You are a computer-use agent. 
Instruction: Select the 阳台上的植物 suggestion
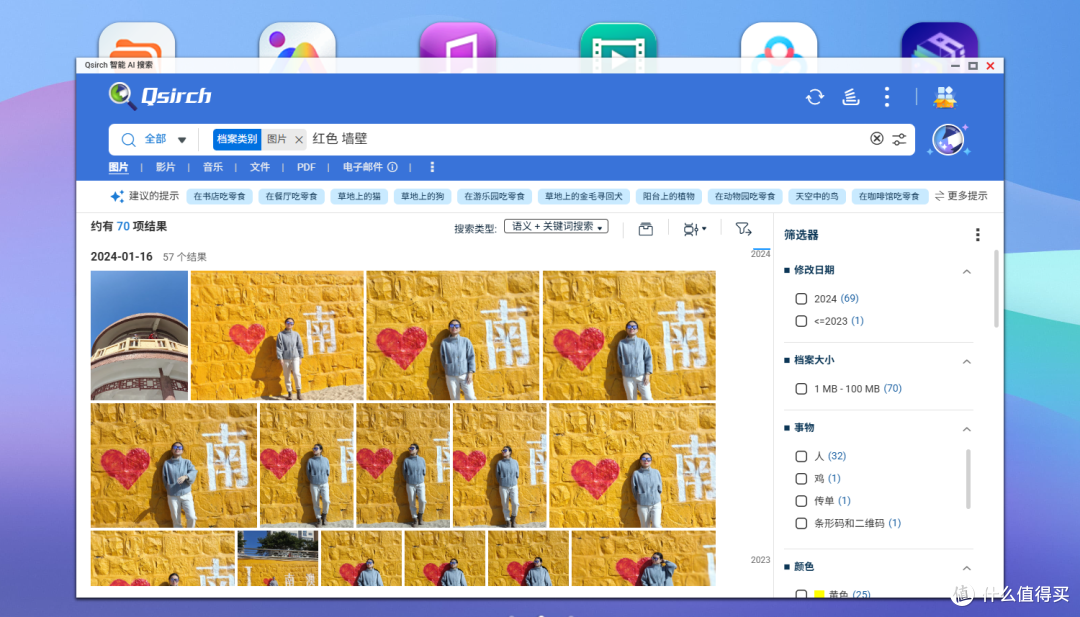click(x=669, y=196)
